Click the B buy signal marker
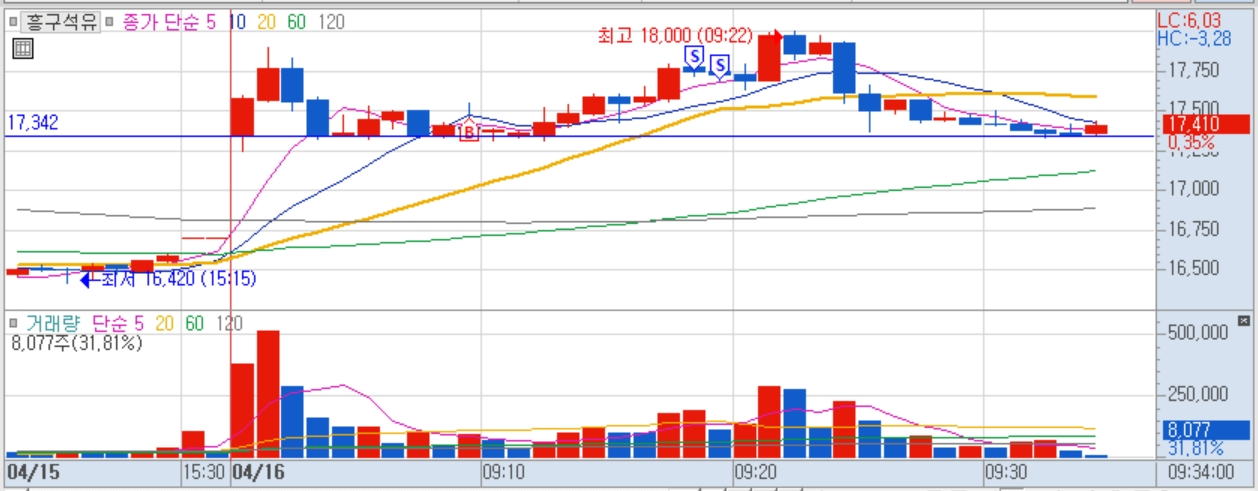Image resolution: width=1258 pixels, height=491 pixels. click(467, 131)
